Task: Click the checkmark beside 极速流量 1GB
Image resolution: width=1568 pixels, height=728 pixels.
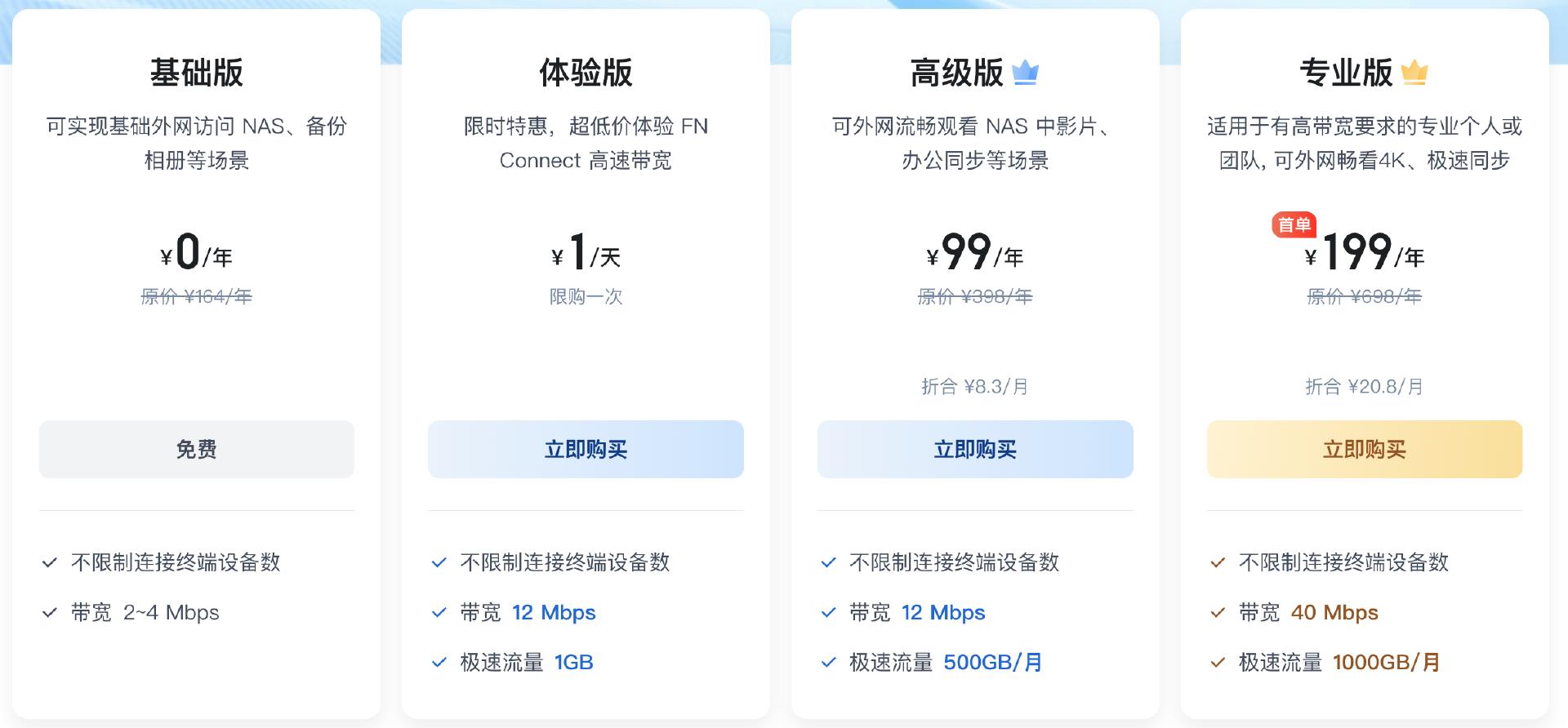Action: tap(439, 662)
